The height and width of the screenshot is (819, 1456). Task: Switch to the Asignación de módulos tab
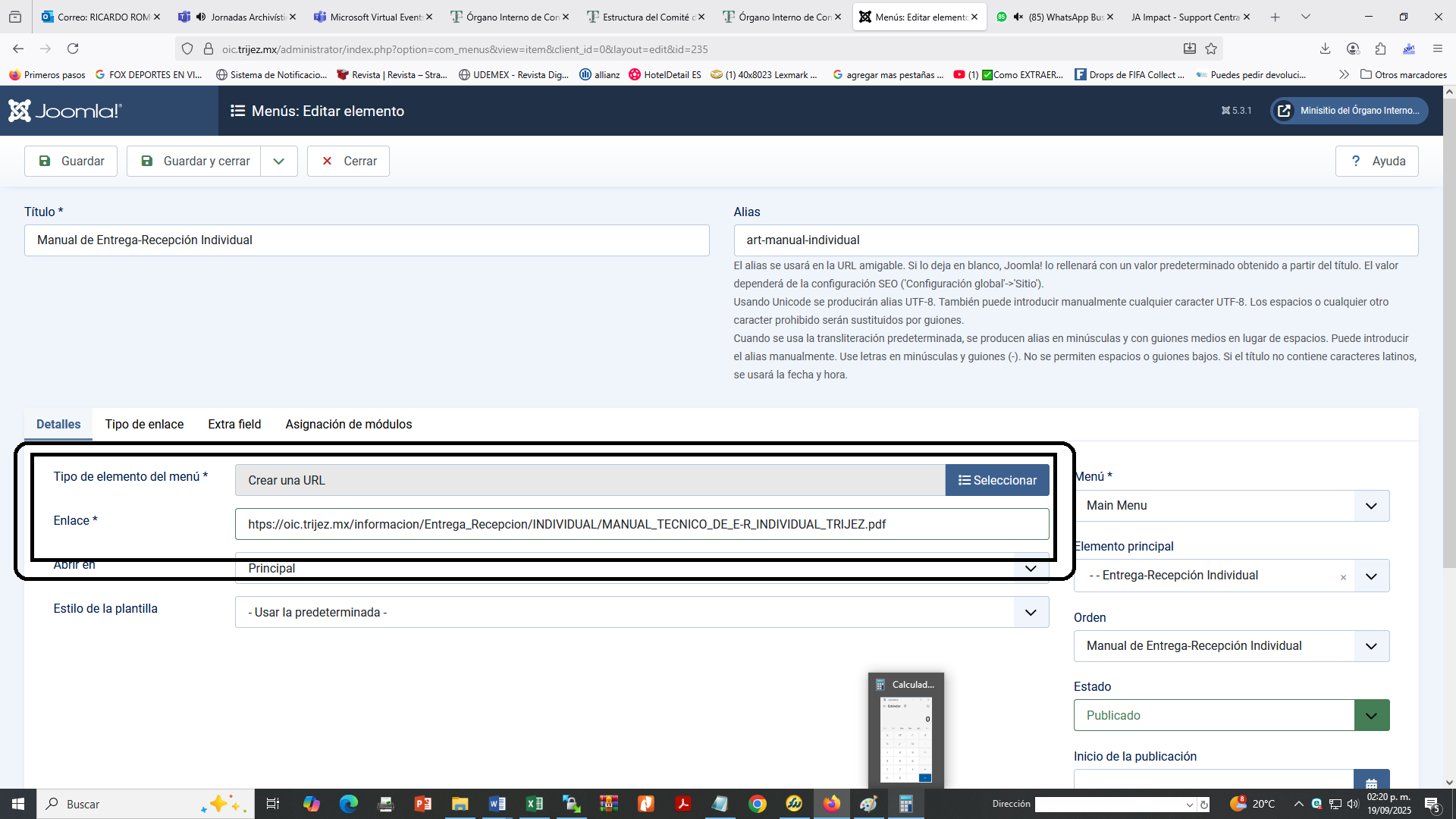(348, 424)
